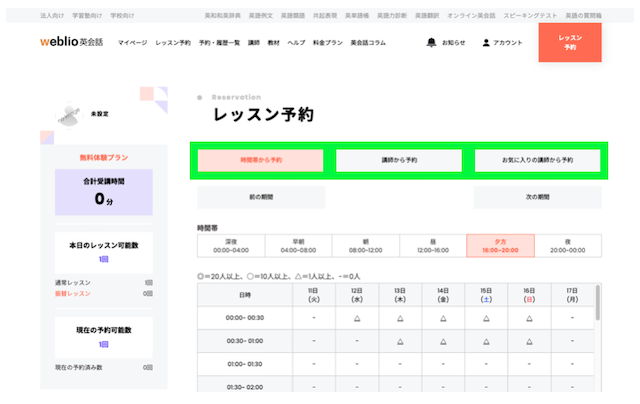Pick the 00:00-00:30 triangle on 14日(金)
The height and width of the screenshot is (404, 640).
tap(443, 318)
